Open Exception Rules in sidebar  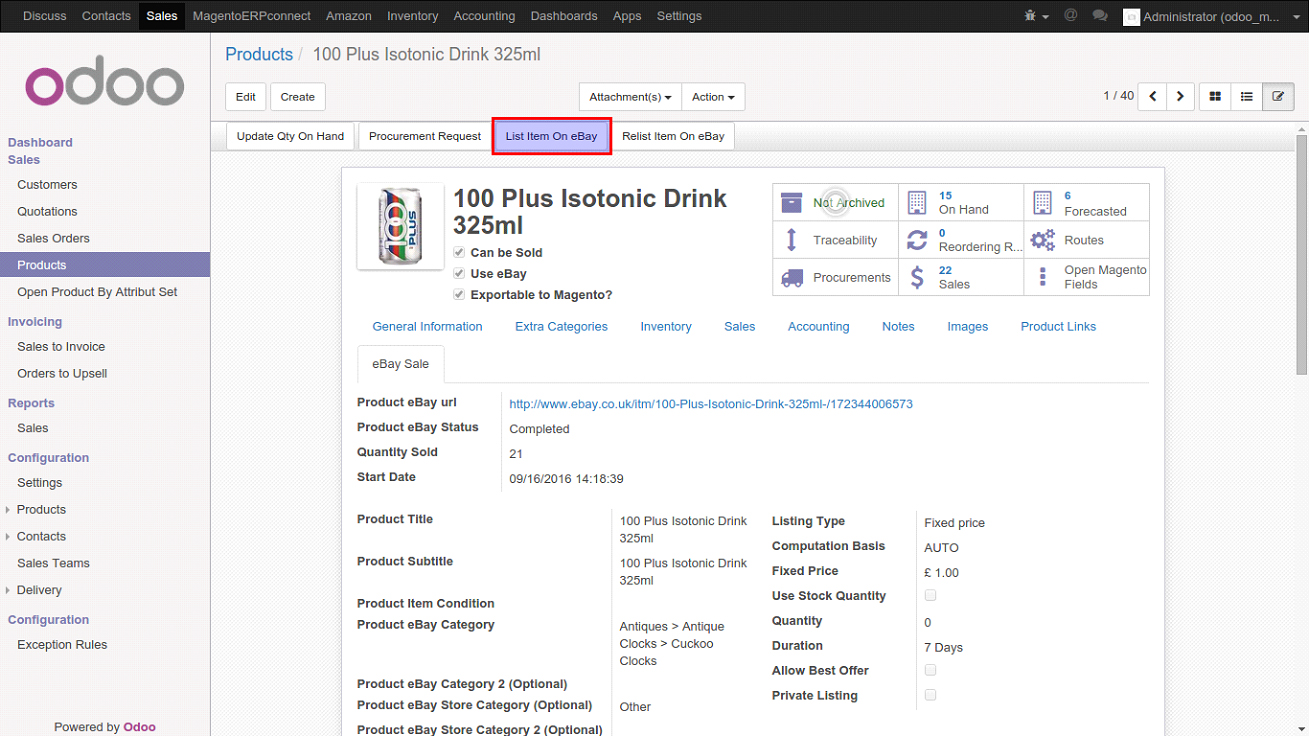coord(62,645)
